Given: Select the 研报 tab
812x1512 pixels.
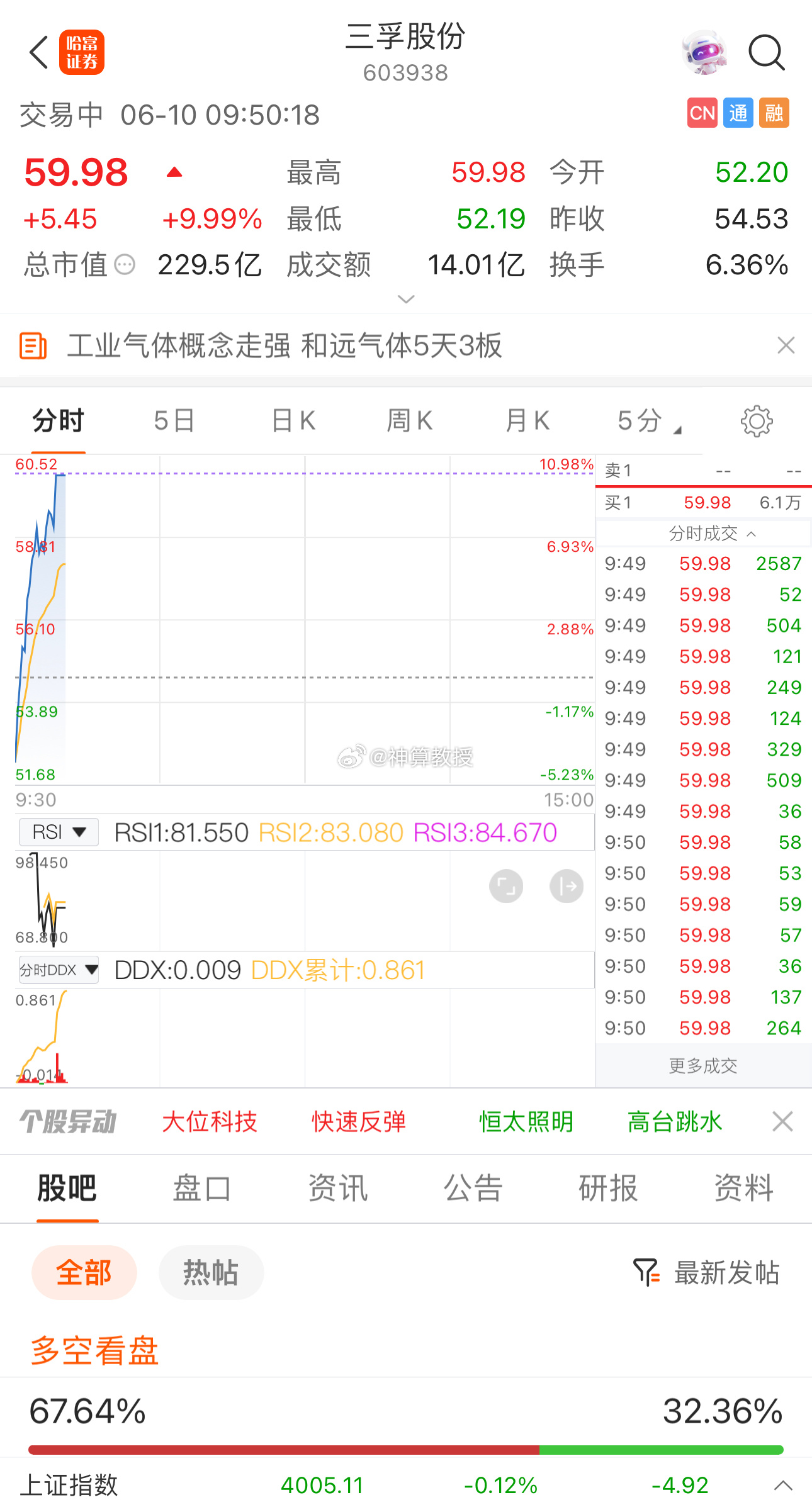Looking at the screenshot, I should (608, 1189).
